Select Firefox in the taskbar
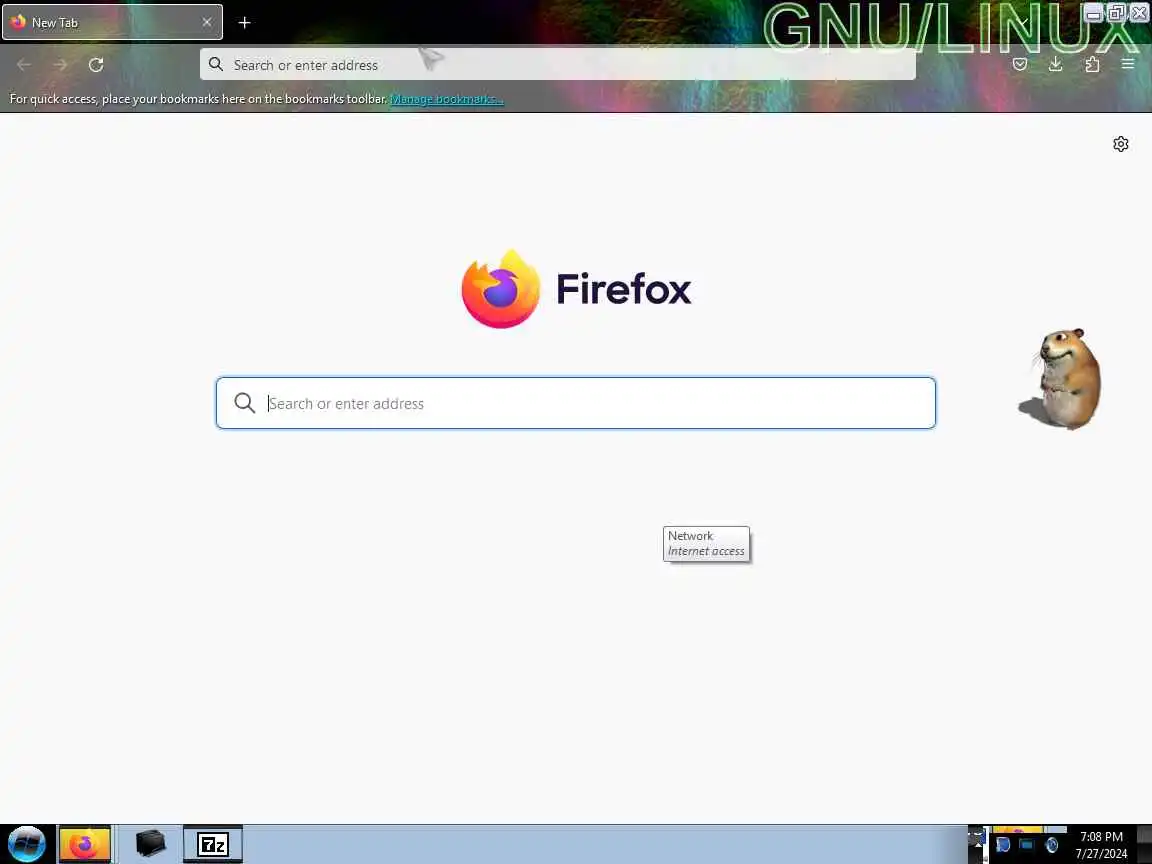This screenshot has width=1152, height=864. [x=84, y=844]
